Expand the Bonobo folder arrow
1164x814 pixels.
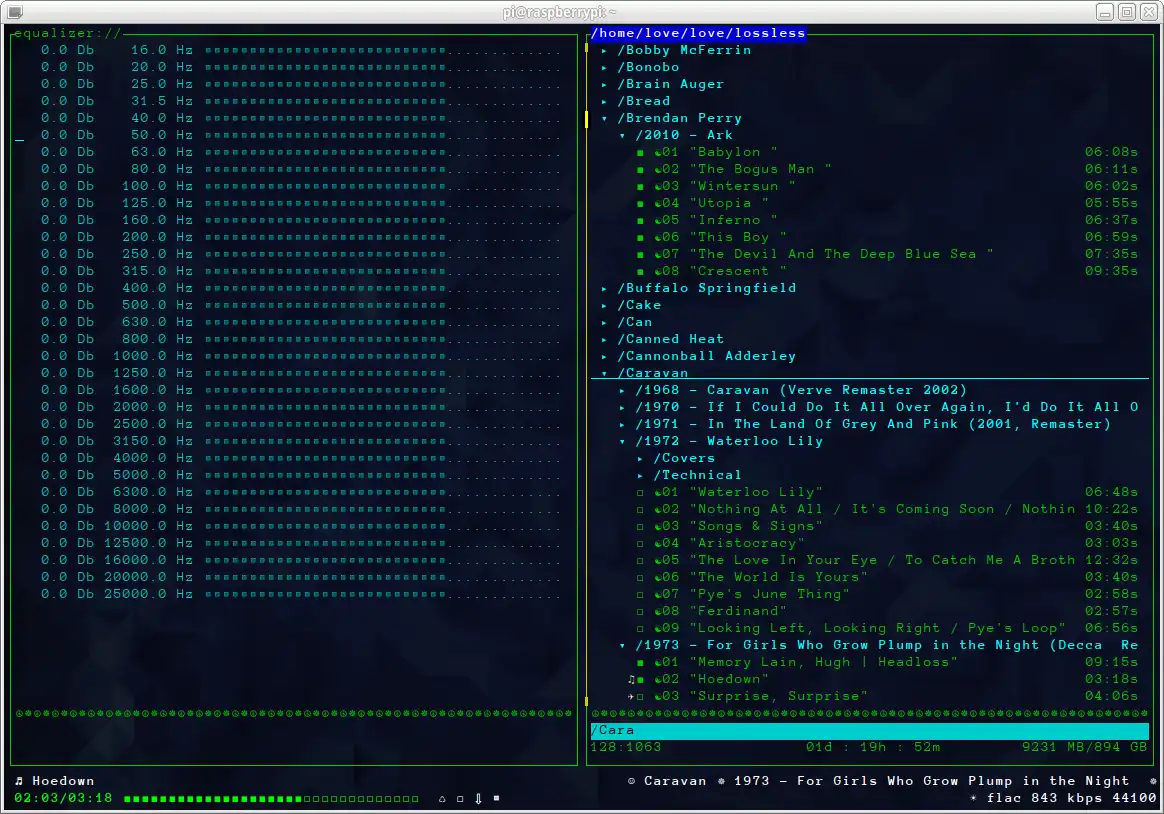pyautogui.click(x=604, y=68)
